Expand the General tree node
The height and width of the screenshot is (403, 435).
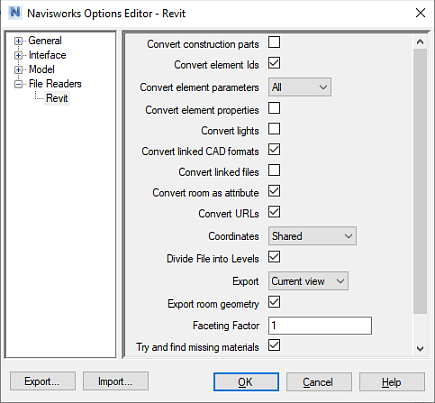[18, 41]
